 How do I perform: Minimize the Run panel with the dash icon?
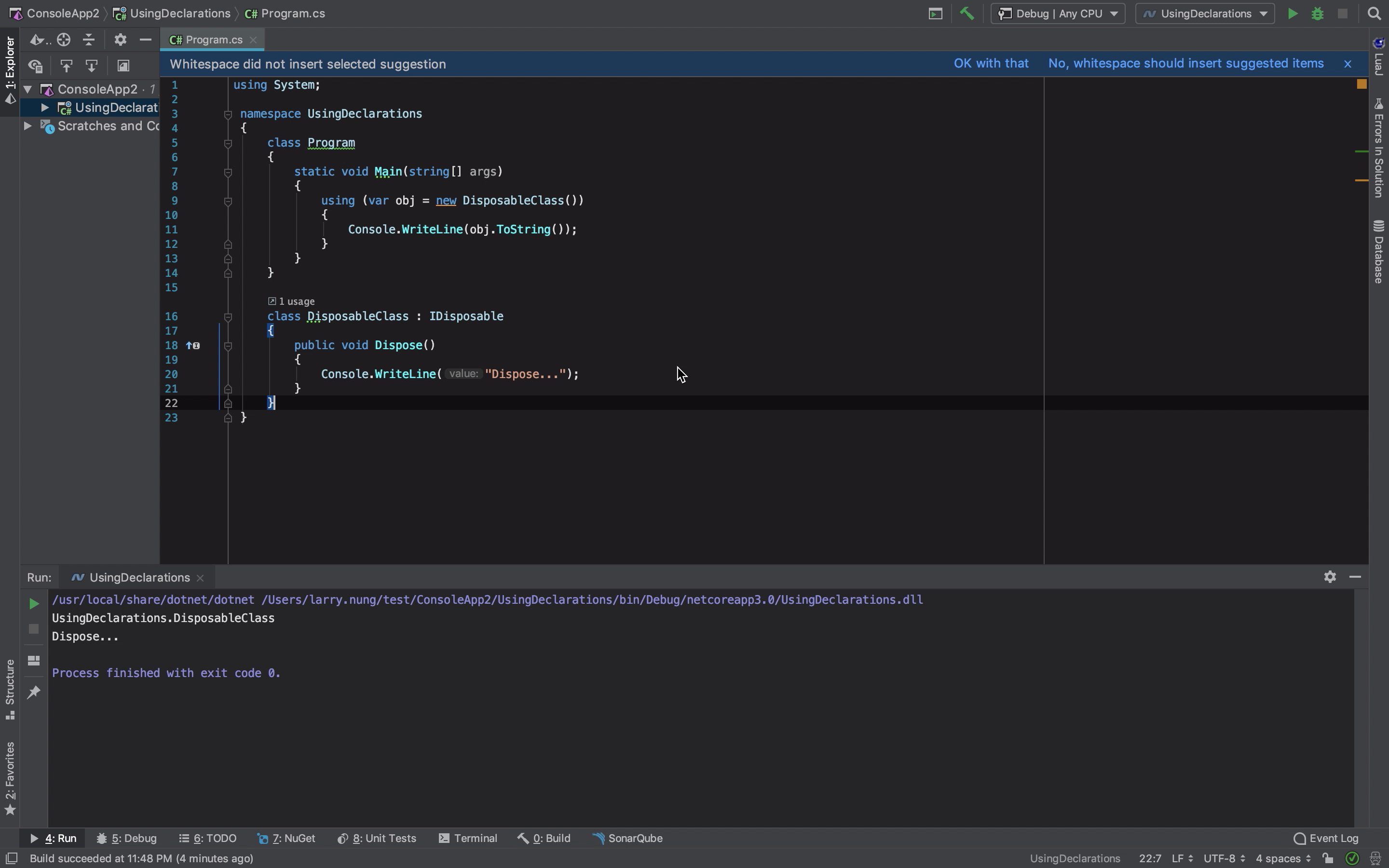tap(1355, 577)
